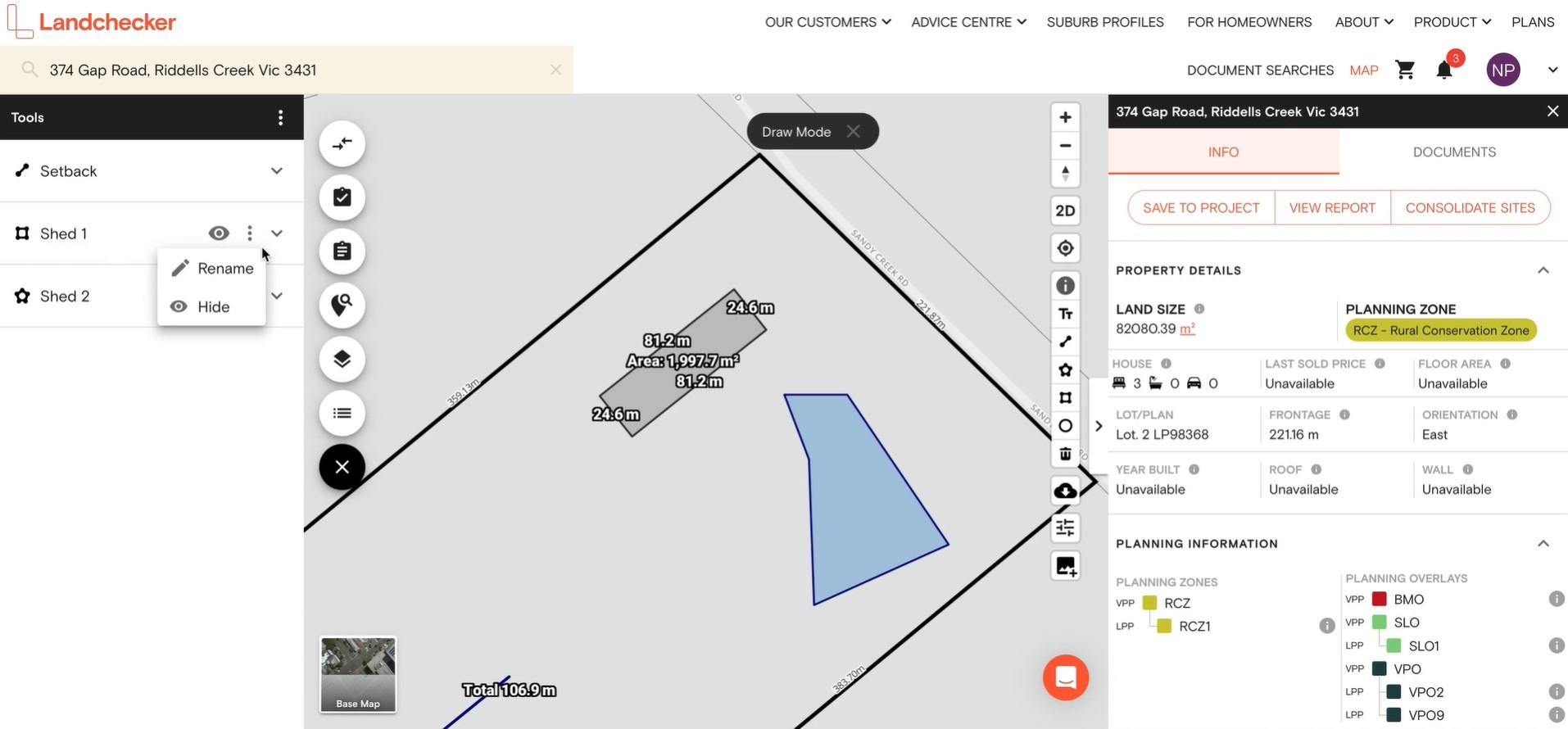Image resolution: width=1568 pixels, height=729 pixels.
Task: Switch to the Info tab
Action: pos(1223,152)
